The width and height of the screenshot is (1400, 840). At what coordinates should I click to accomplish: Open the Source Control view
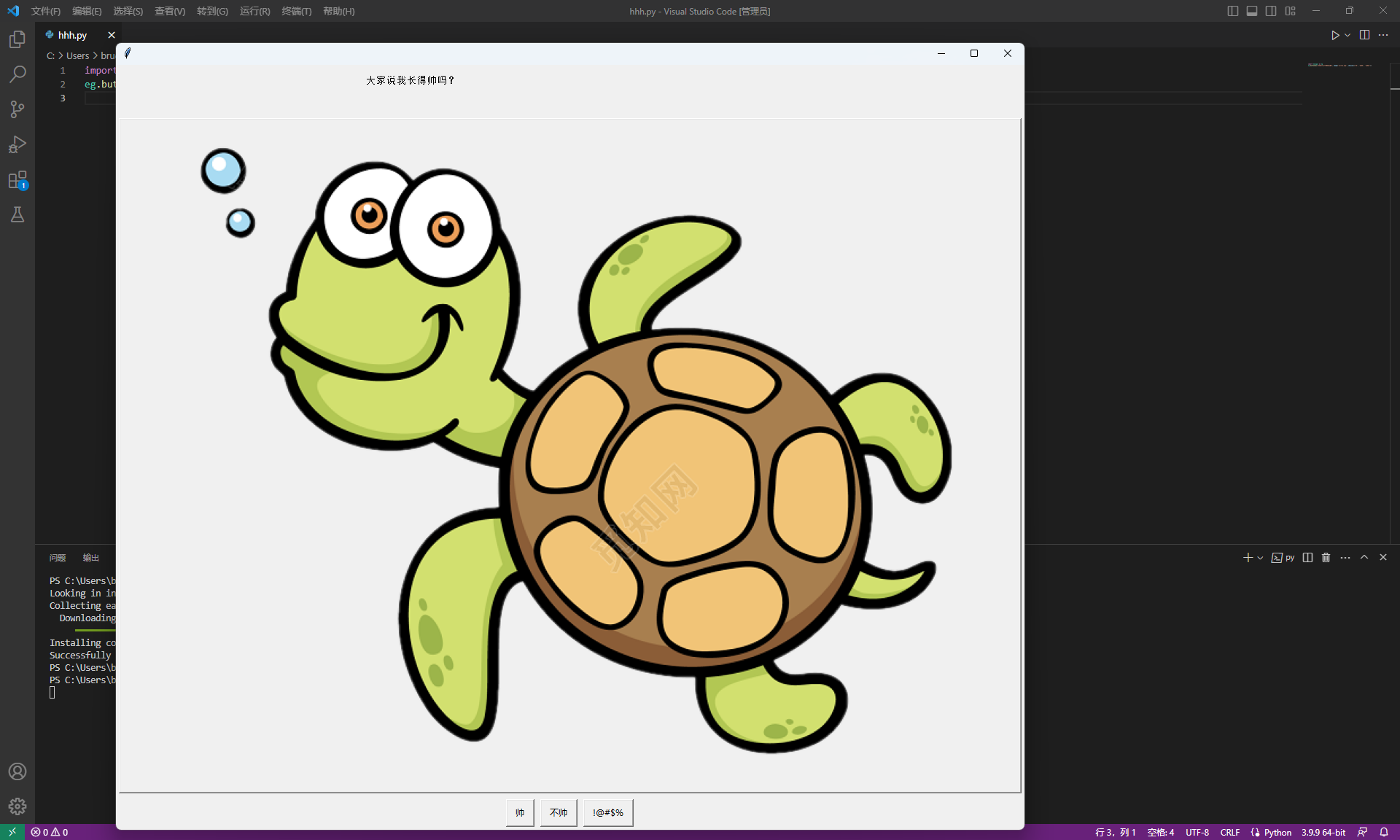coord(17,109)
